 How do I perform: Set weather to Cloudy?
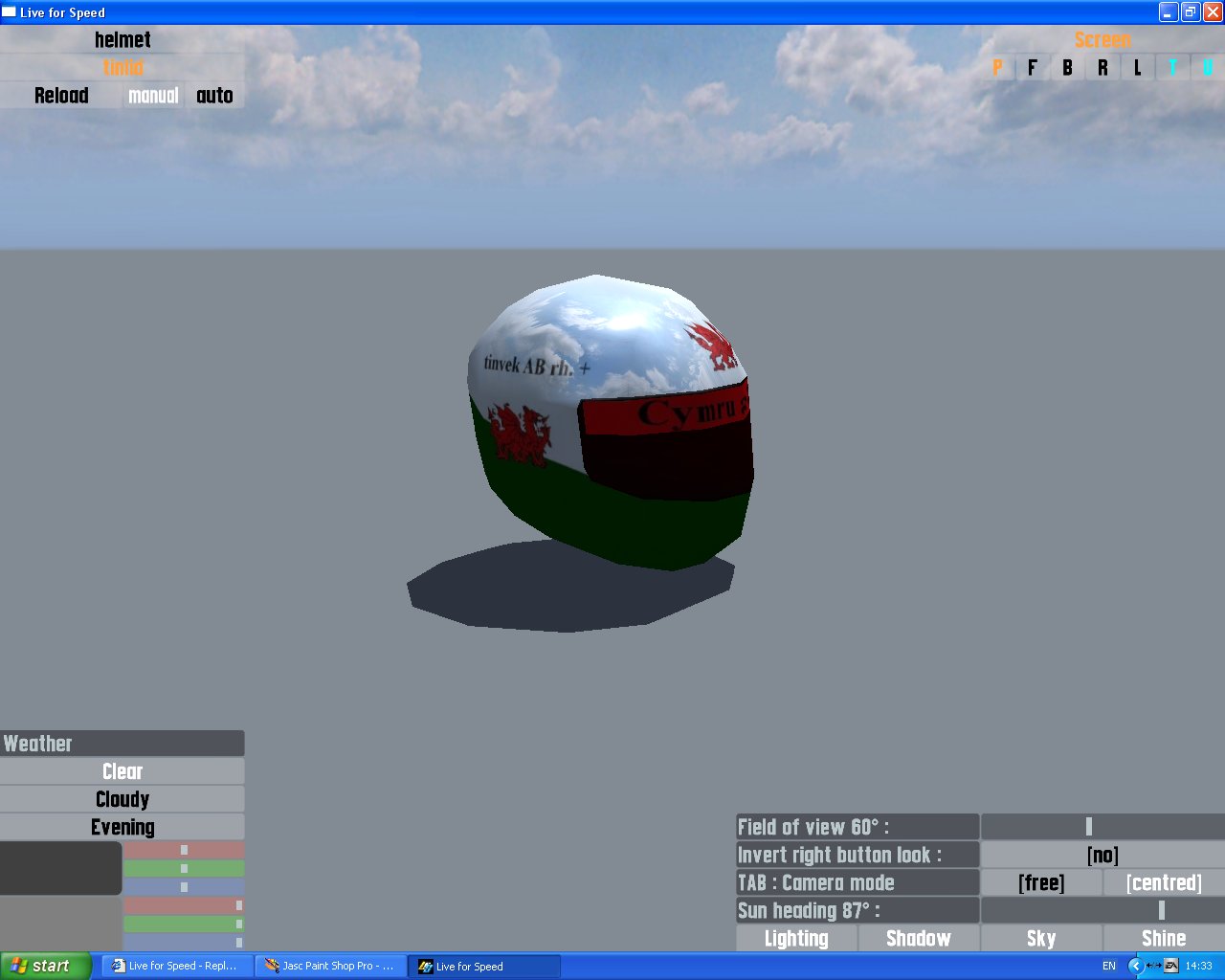(x=122, y=799)
